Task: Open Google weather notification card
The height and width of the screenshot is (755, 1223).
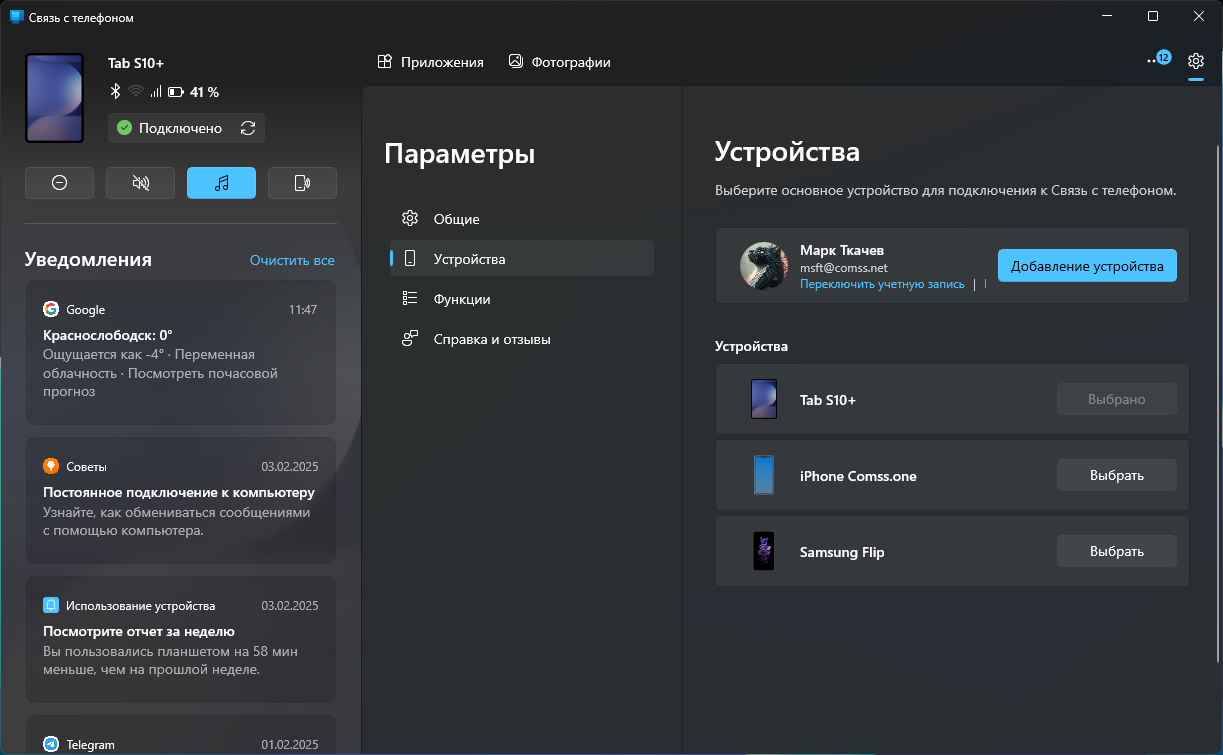Action: click(x=180, y=352)
